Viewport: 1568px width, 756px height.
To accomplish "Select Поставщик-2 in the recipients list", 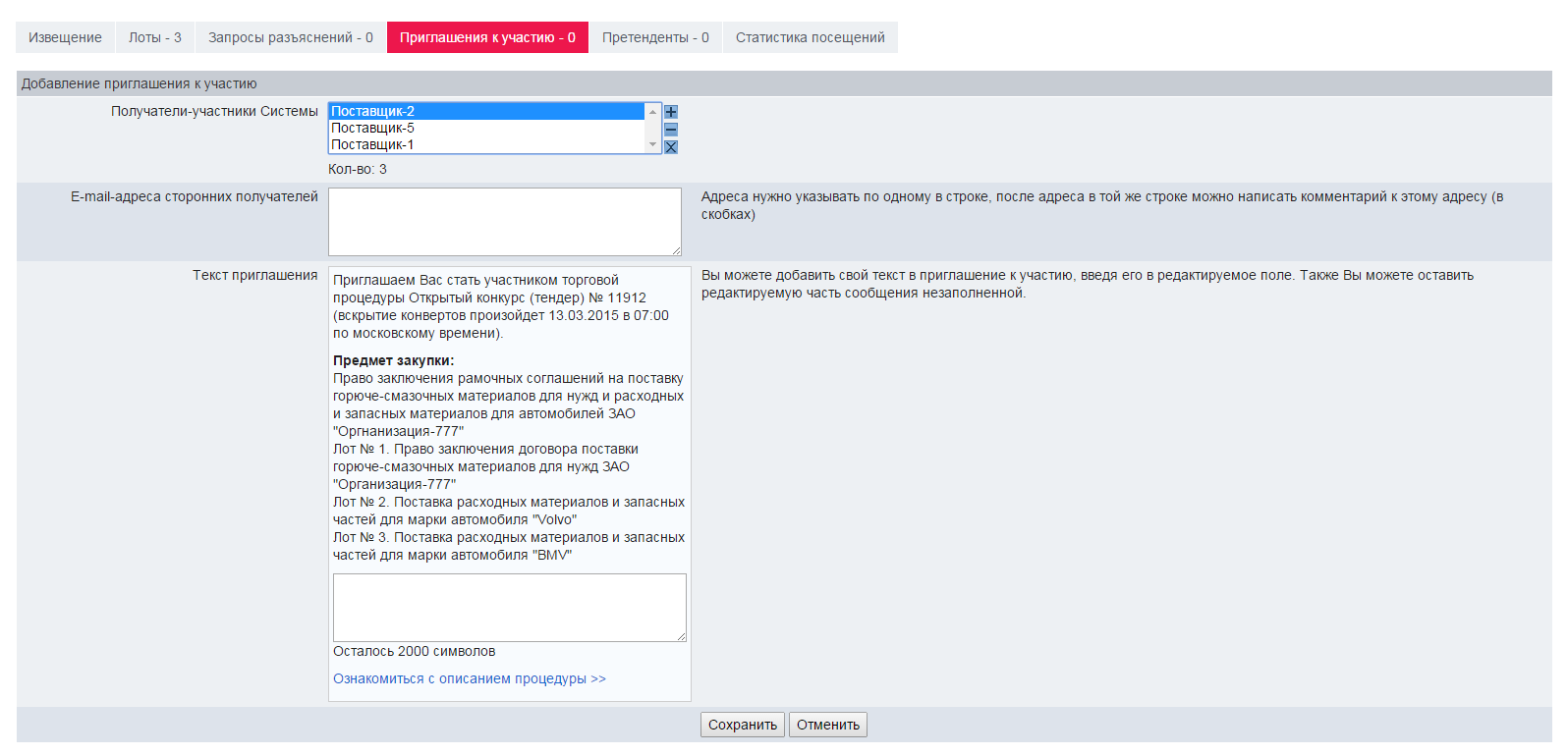I will [486, 112].
